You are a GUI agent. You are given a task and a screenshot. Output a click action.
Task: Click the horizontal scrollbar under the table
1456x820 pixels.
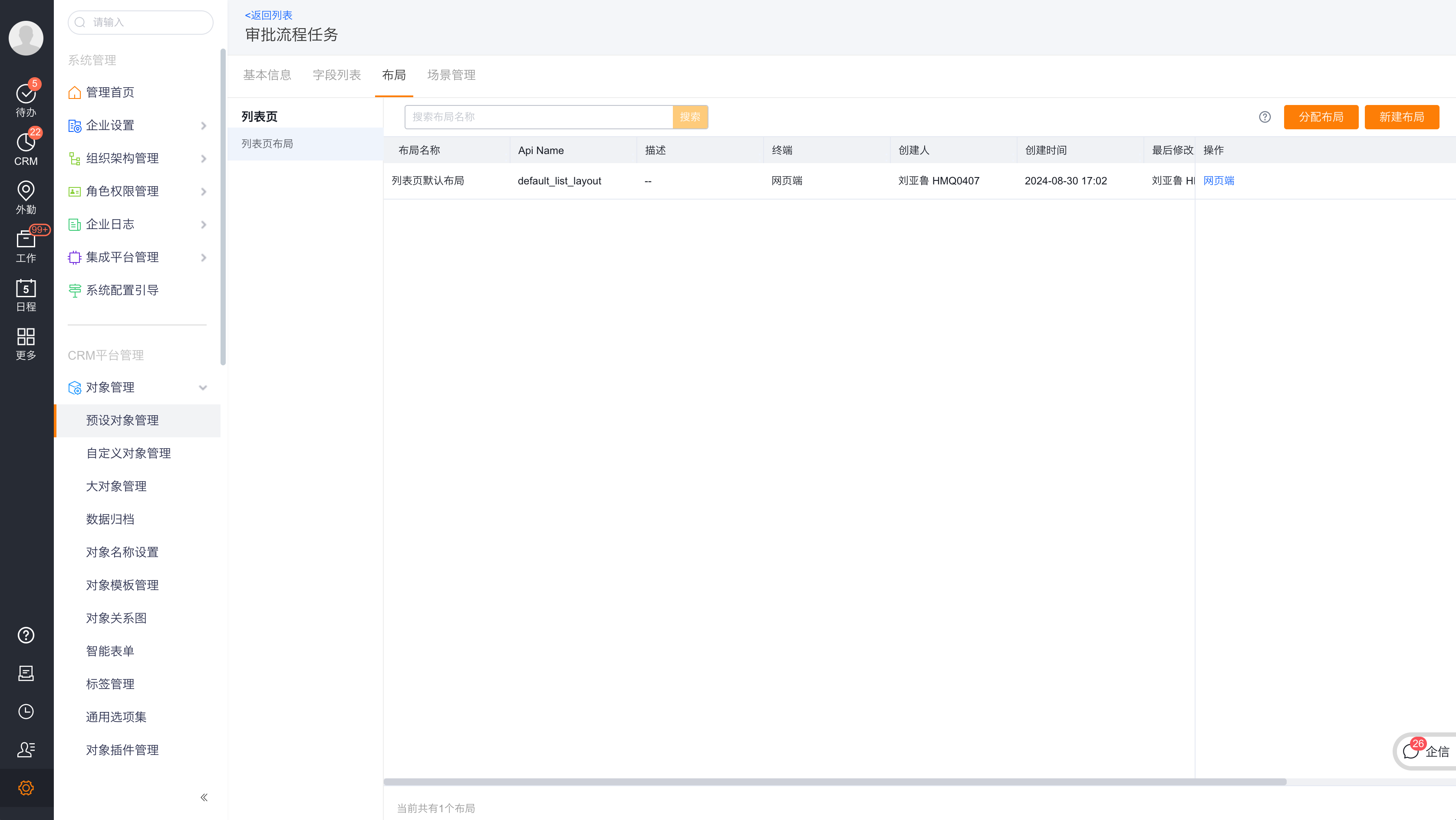[834, 781]
